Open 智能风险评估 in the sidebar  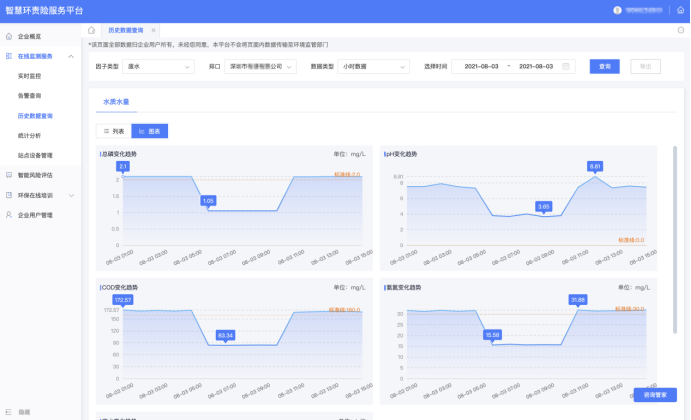[x=35, y=175]
